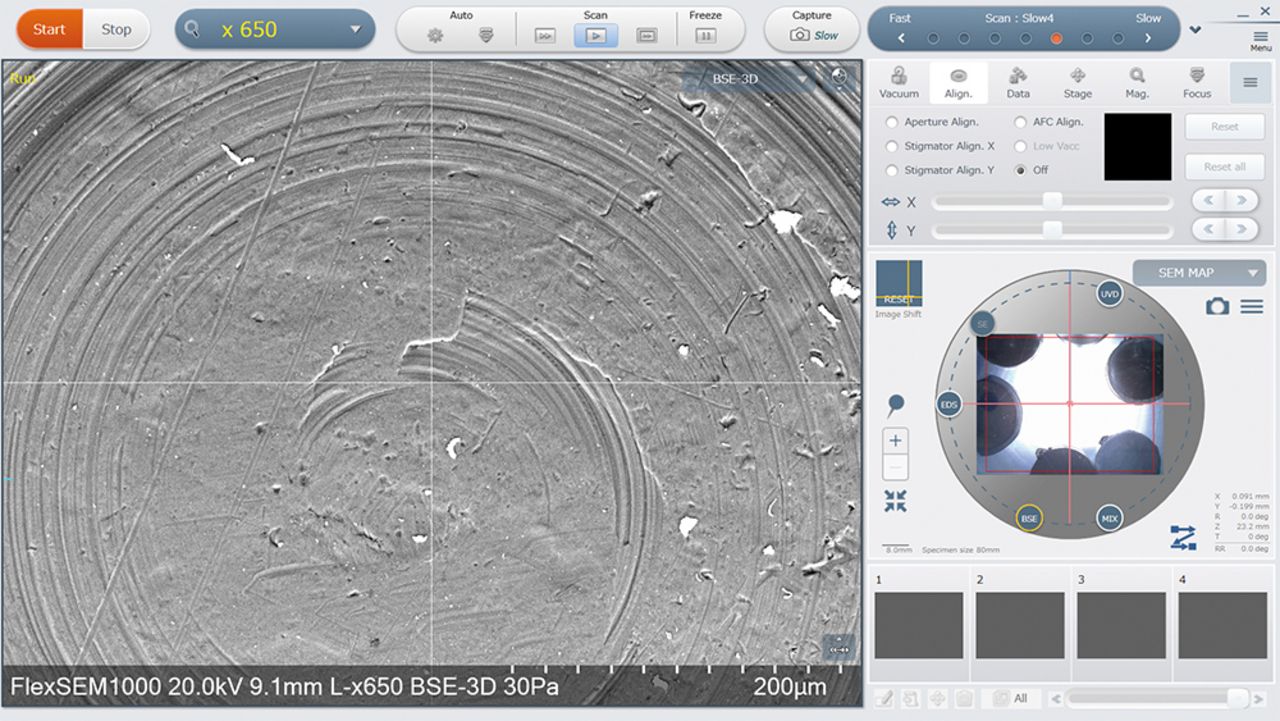Open the panel options hamburger beside Focus
This screenshot has width=1280, height=721.
1250,83
